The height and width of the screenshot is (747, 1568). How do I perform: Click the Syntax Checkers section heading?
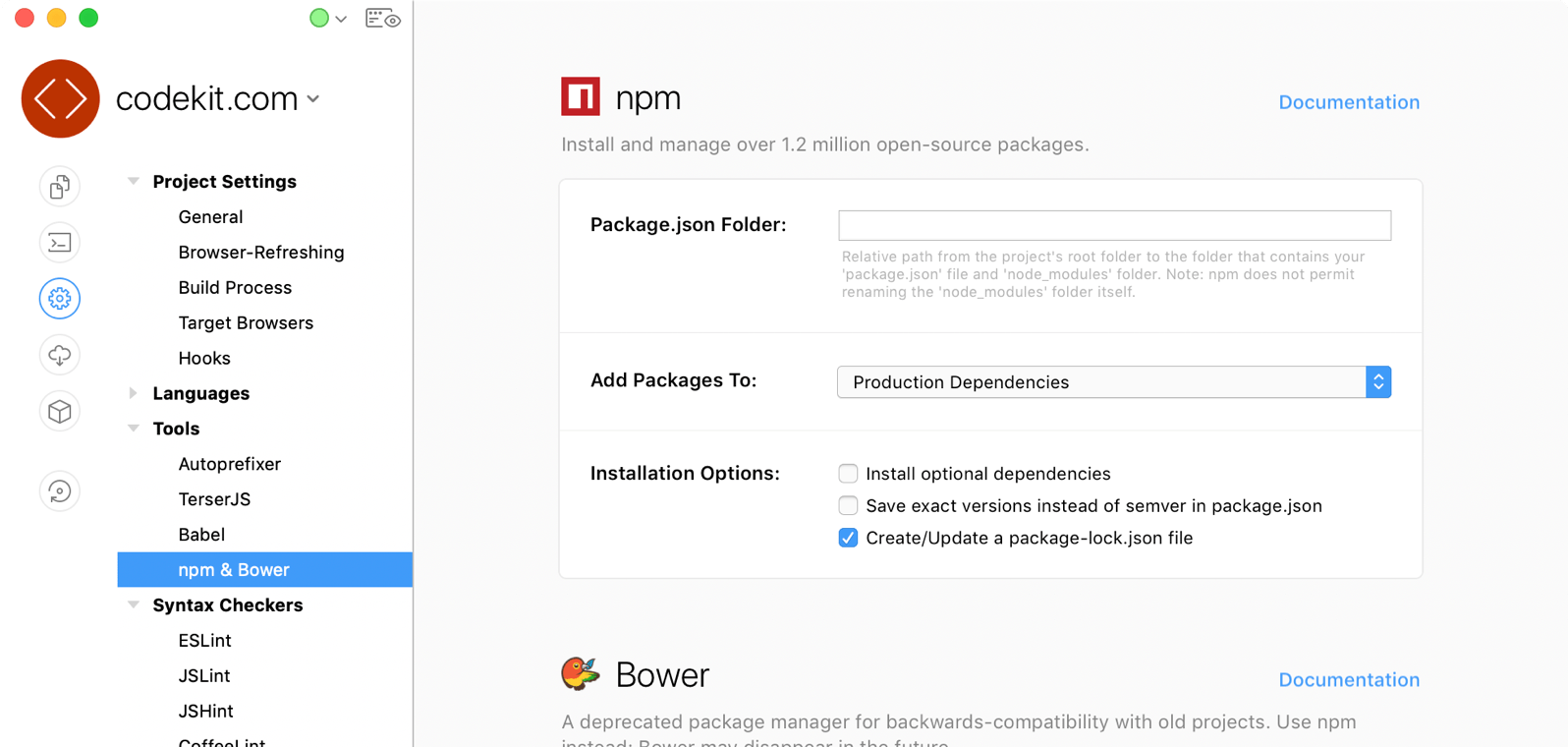tap(228, 605)
